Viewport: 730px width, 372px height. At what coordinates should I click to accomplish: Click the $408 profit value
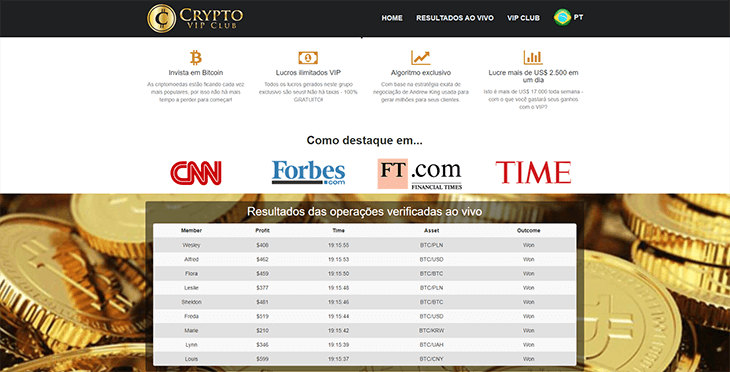click(263, 245)
